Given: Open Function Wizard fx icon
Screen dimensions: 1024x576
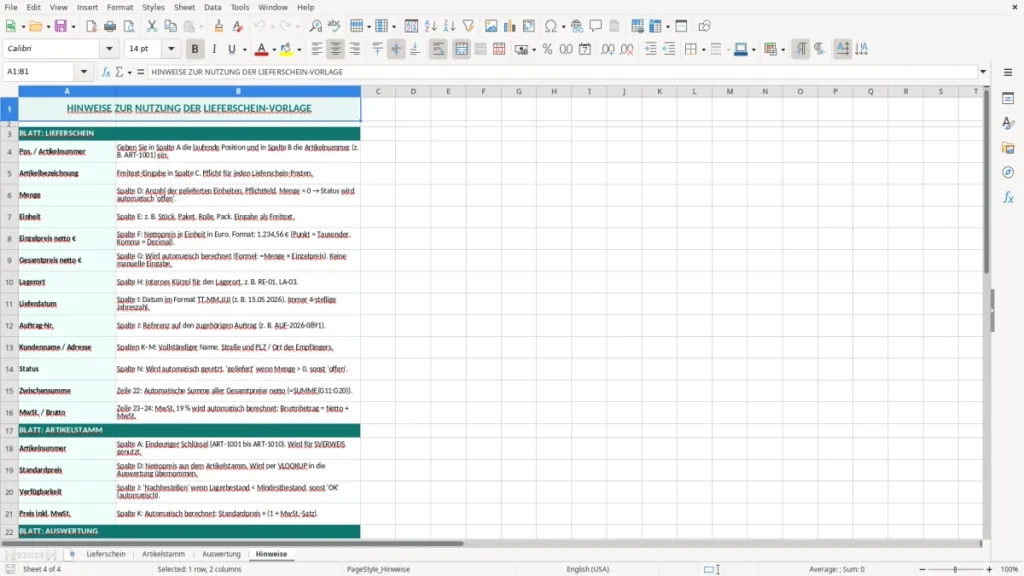Looking at the screenshot, I should tap(106, 72).
